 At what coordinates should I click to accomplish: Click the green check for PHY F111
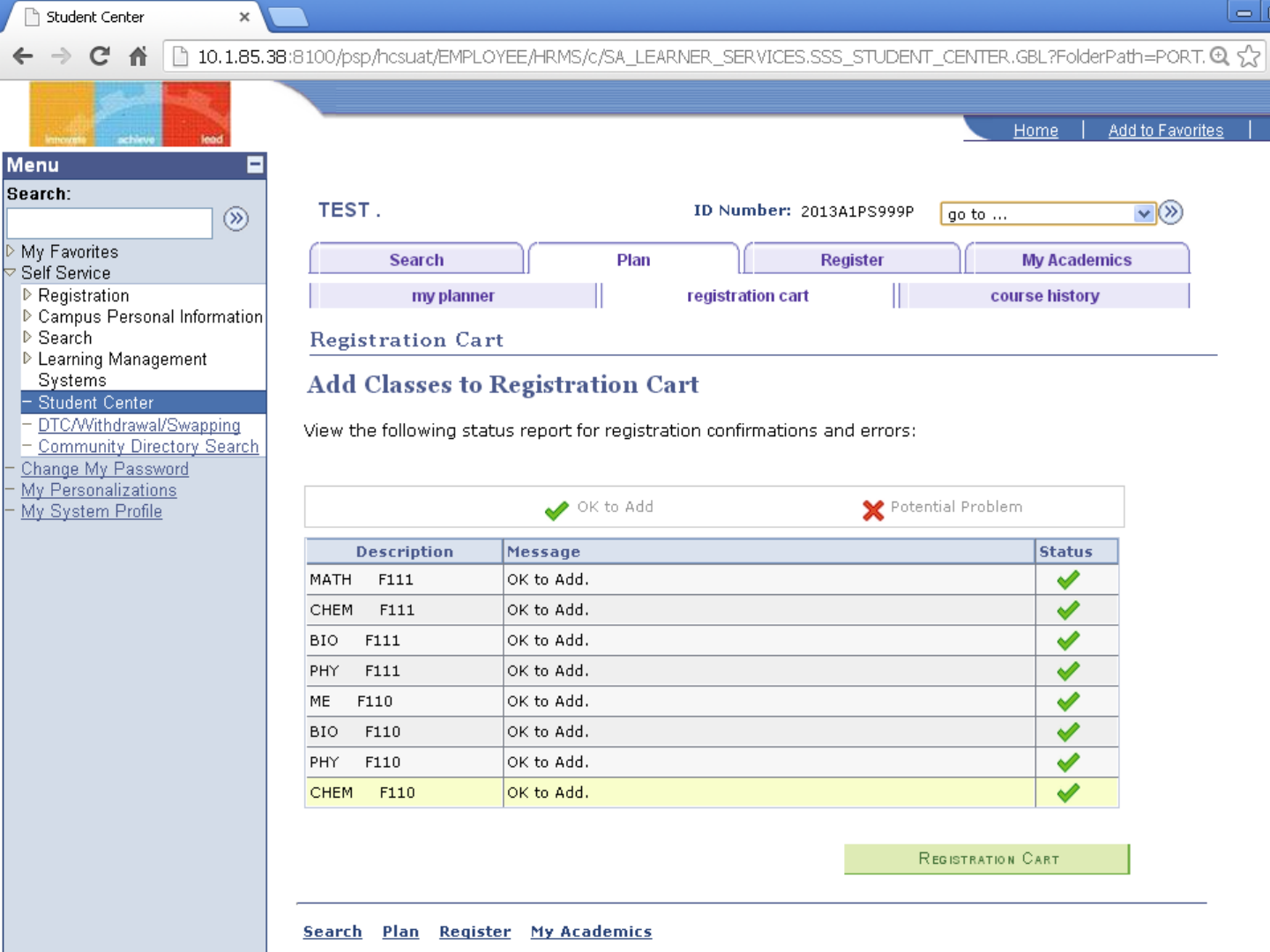point(1068,671)
